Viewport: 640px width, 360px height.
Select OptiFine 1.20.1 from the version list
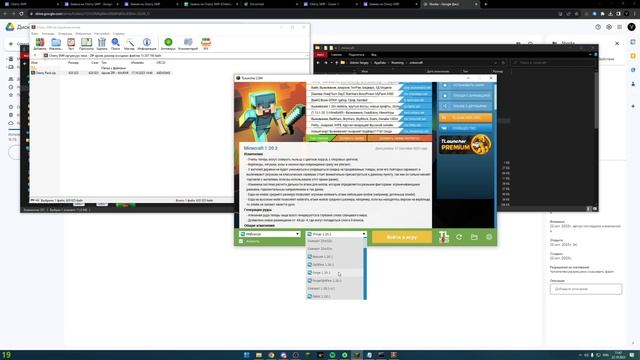point(334,264)
